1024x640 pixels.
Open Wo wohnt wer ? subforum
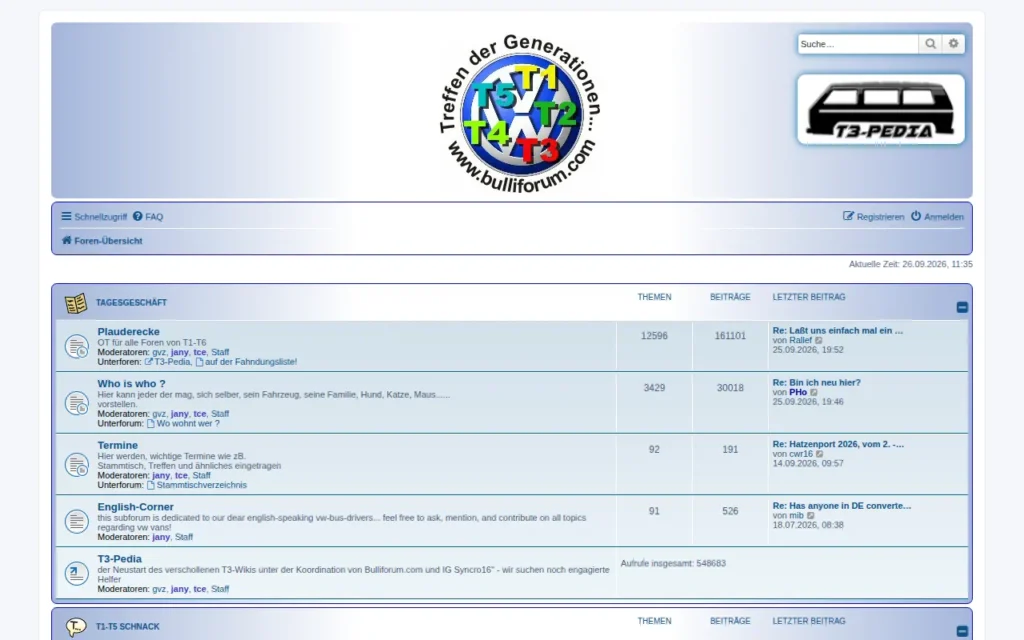coord(183,423)
